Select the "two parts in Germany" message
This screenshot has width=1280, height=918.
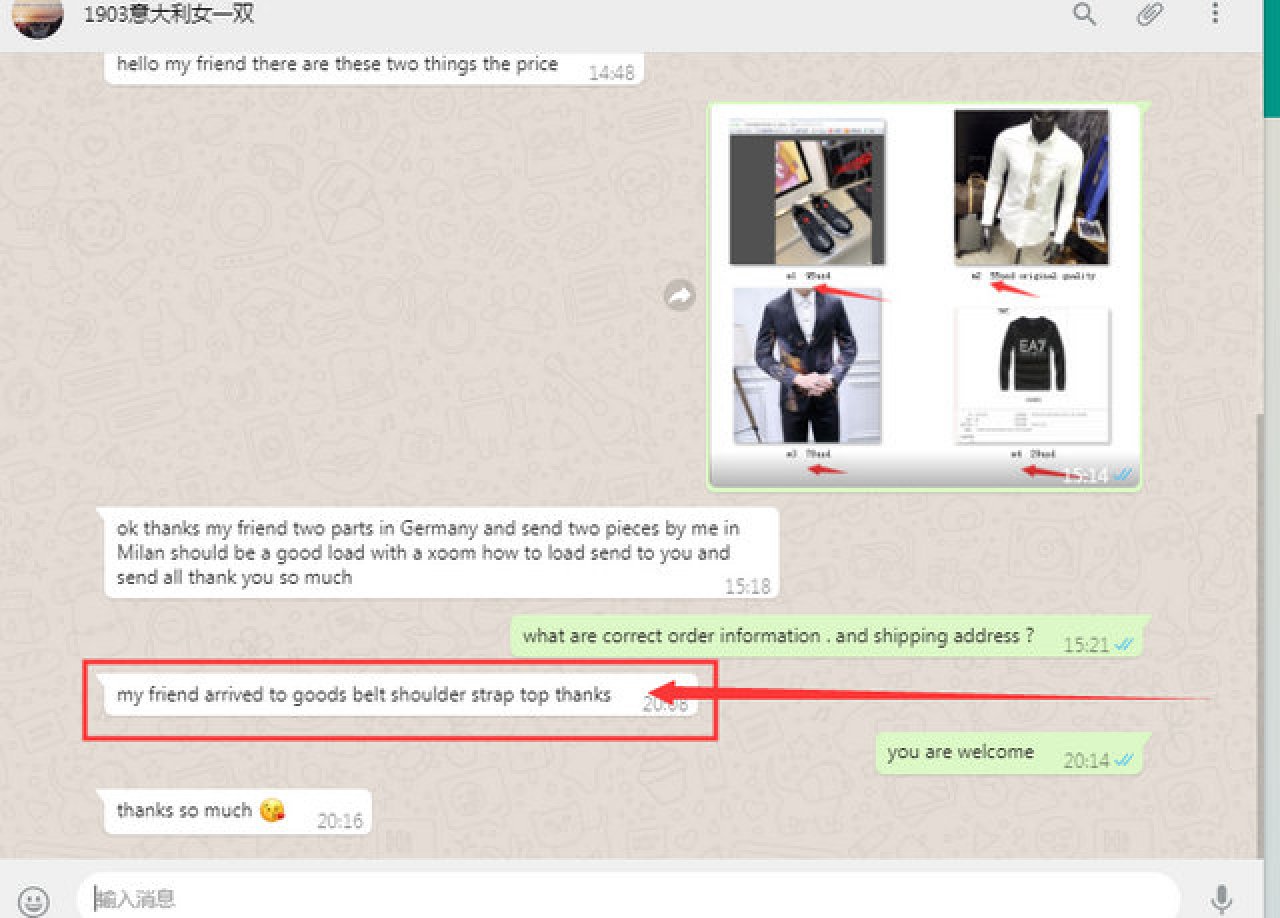tap(430, 552)
